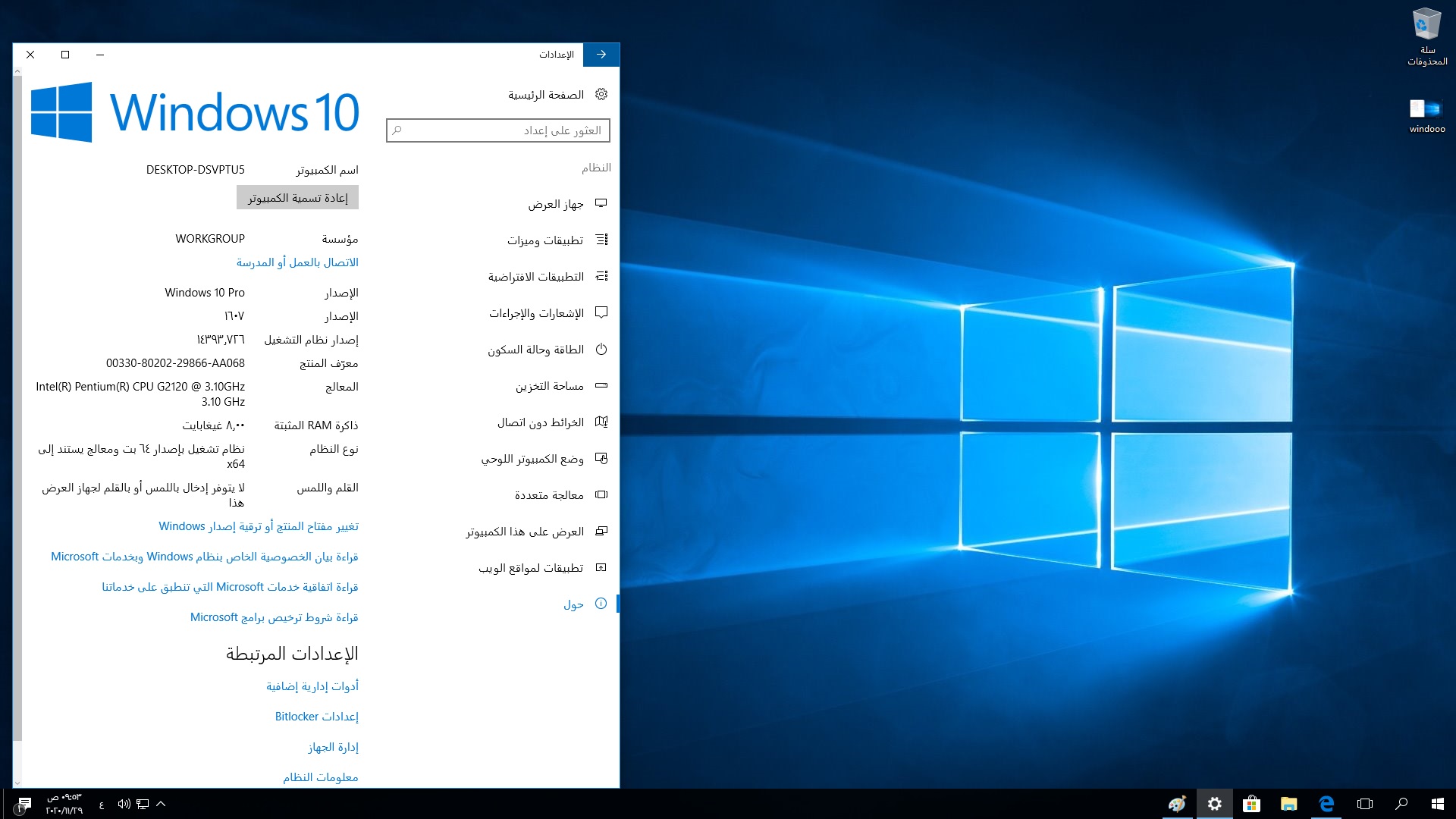Click the power symbol icon
This screenshot has width=1456, height=819.
[601, 350]
